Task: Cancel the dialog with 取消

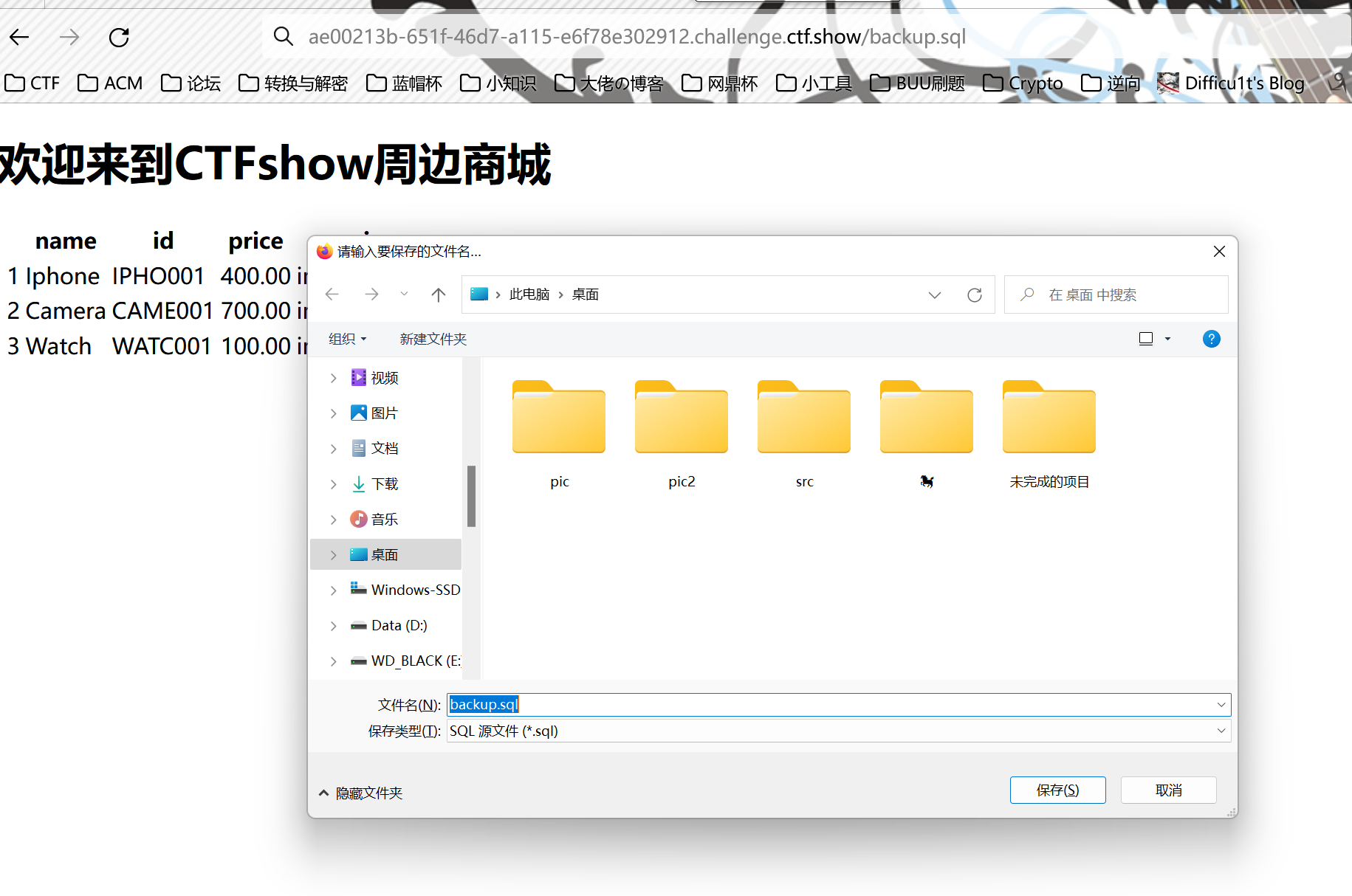Action: click(x=1167, y=790)
